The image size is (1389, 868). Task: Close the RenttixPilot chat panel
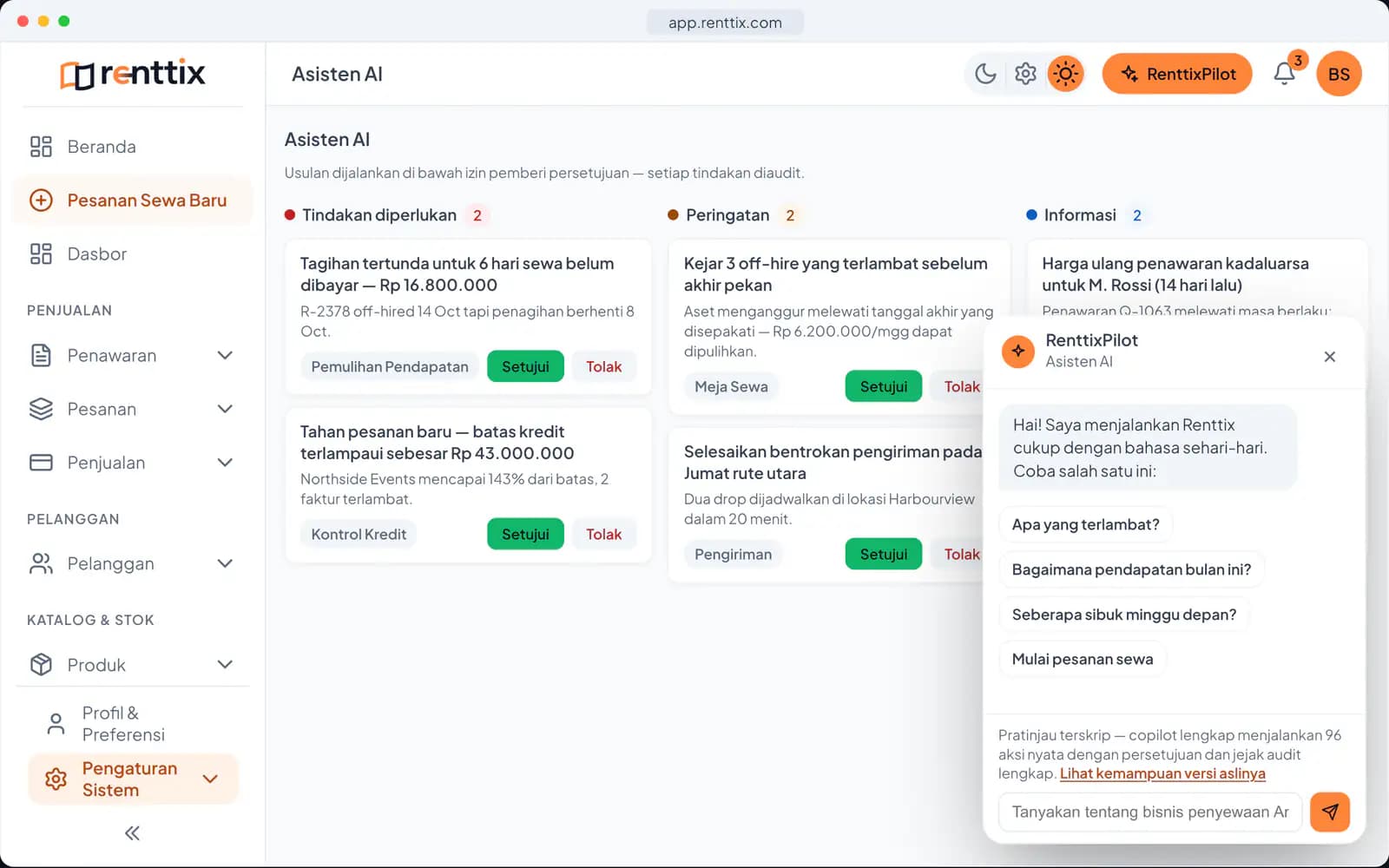click(x=1329, y=357)
